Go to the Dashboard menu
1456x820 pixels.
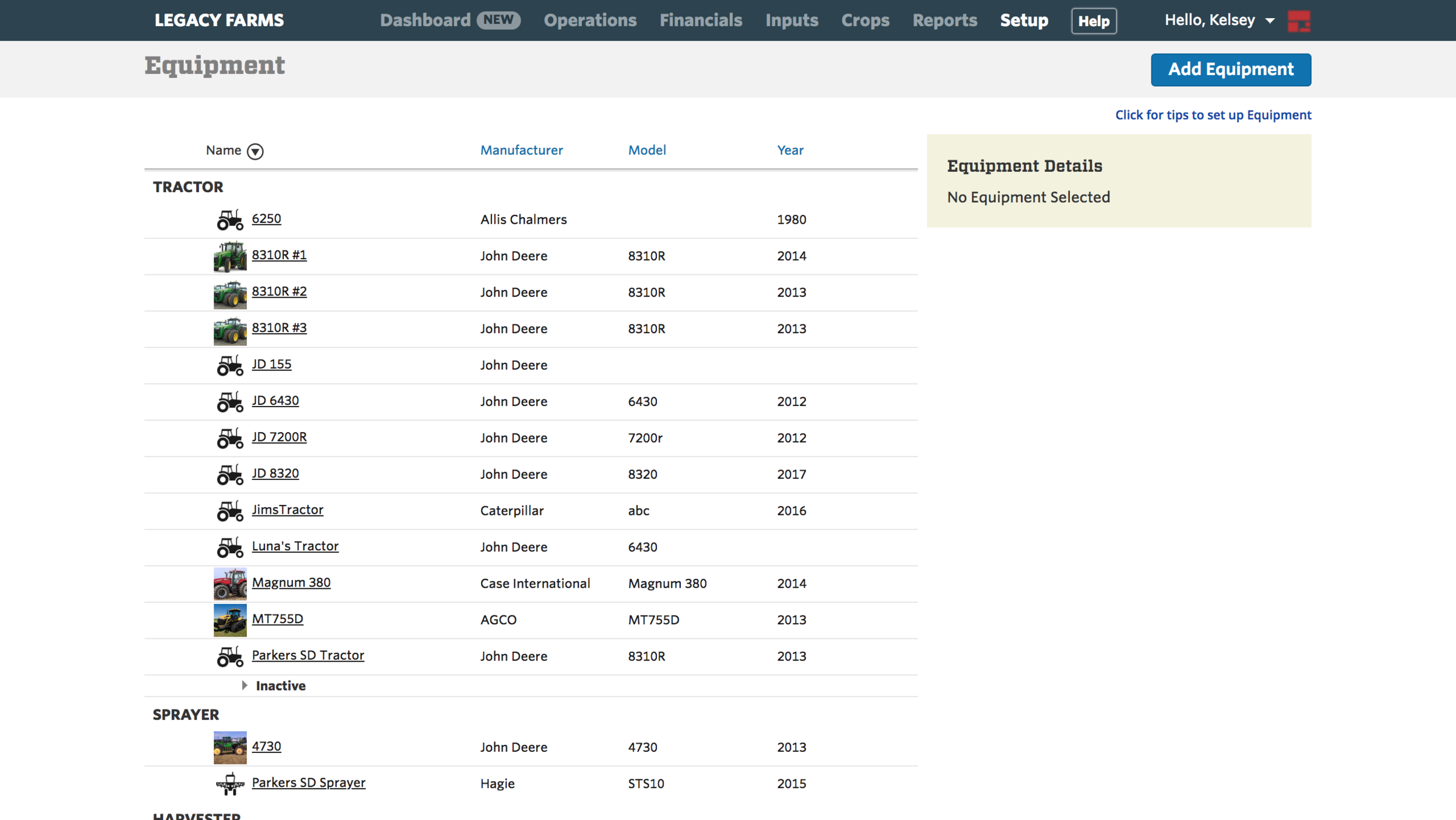425,20
